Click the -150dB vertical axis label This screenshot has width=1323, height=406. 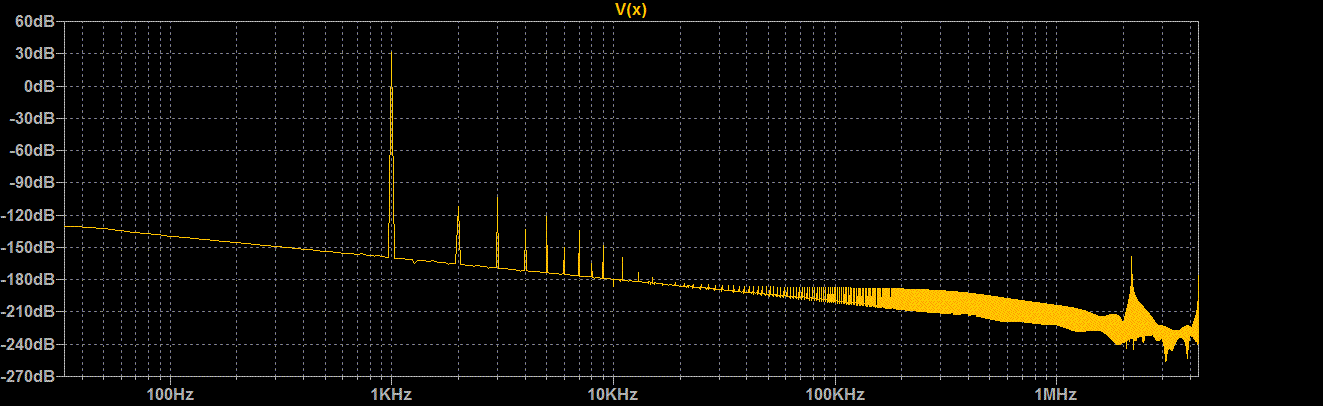[30, 247]
